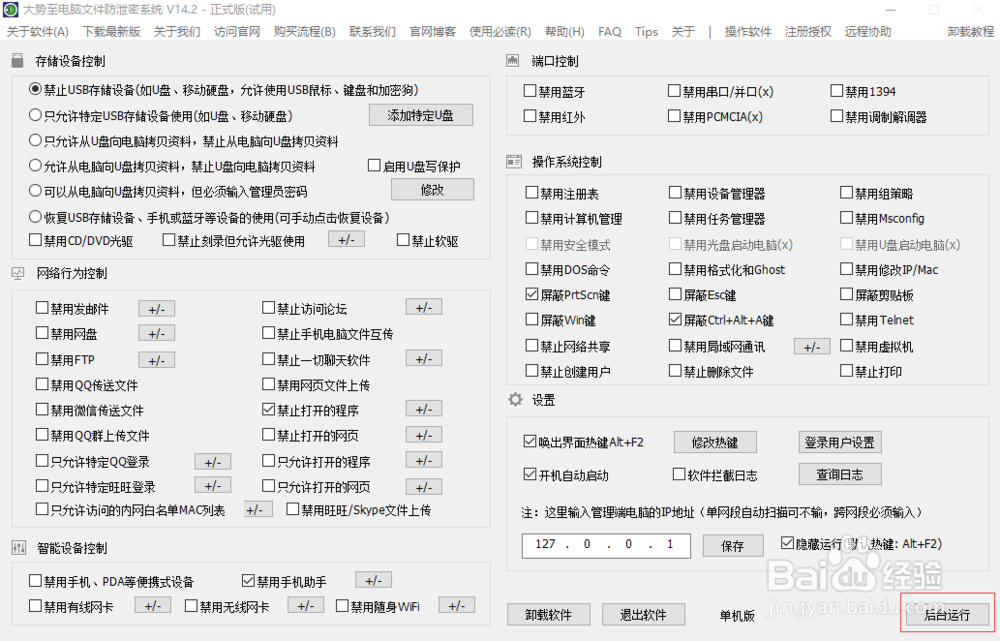Image resolution: width=1000 pixels, height=641 pixels.
Task: Open the +/- list for 禁用发邮件
Action: [x=156, y=308]
